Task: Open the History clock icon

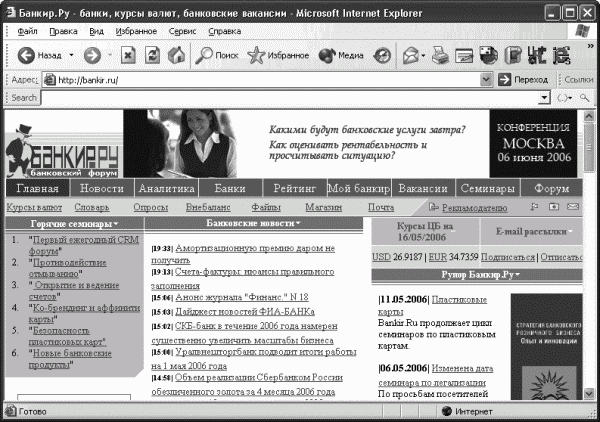Action: coord(382,55)
